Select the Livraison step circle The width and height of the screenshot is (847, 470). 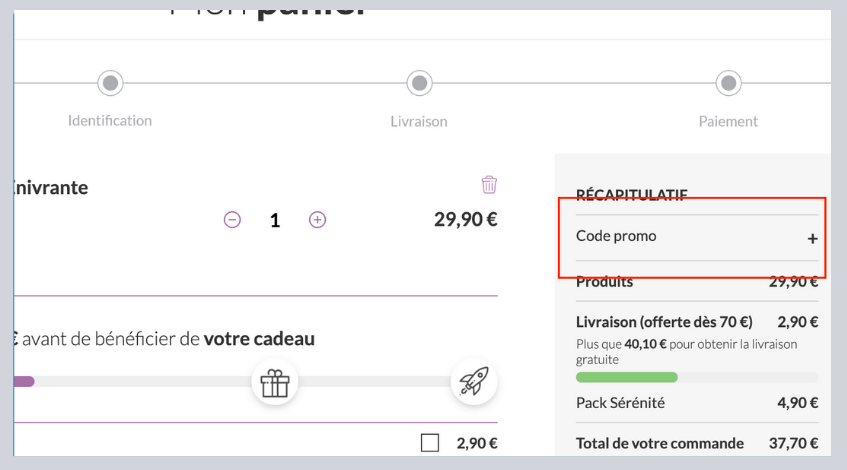420,83
